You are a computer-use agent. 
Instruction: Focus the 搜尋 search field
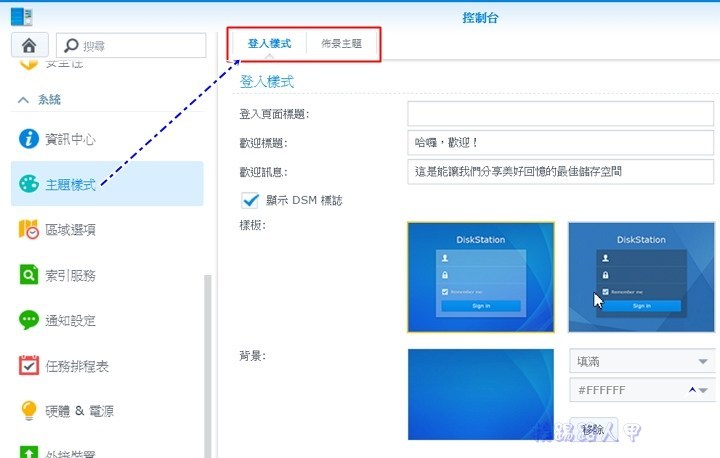(131, 45)
